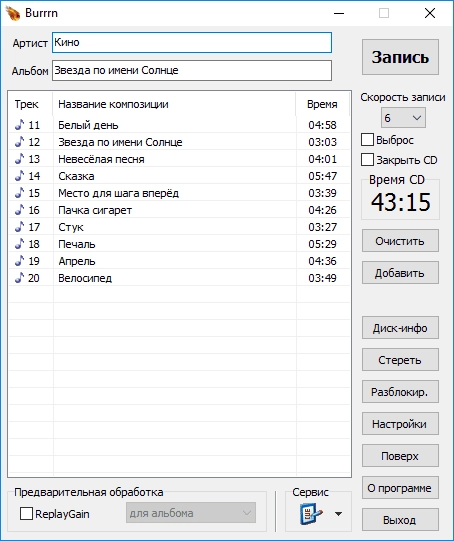Open Настройки settings
The width and height of the screenshot is (454, 541).
400,424
